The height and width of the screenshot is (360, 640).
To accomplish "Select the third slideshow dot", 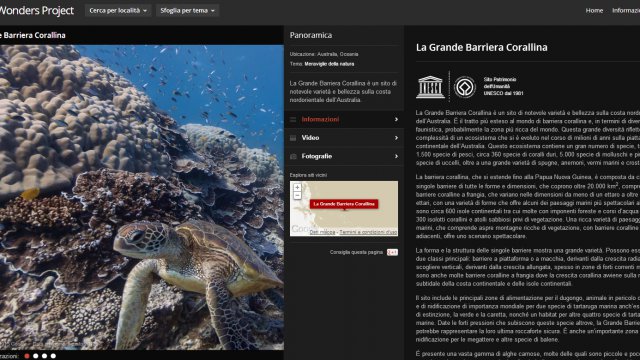I will tap(44, 356).
